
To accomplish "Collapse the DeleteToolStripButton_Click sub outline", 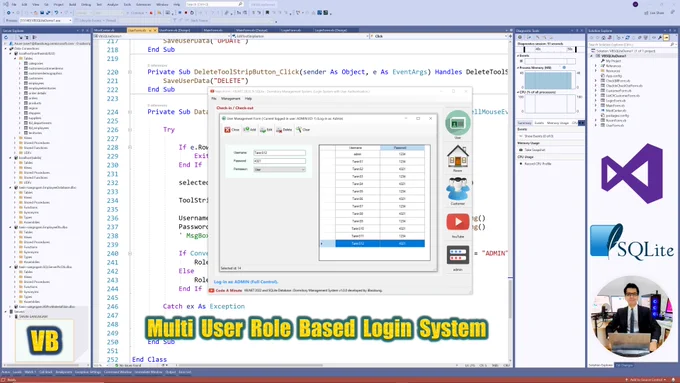I will pos(130,72).
